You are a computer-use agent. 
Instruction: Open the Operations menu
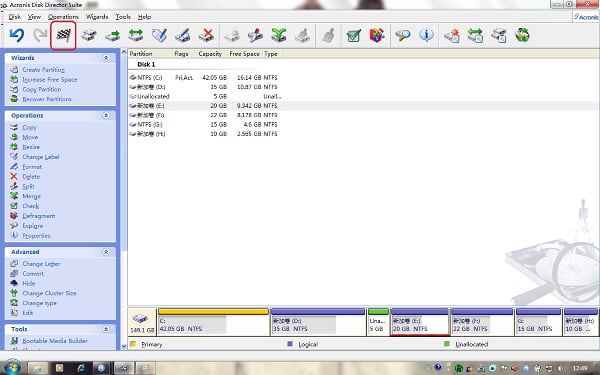(x=63, y=17)
